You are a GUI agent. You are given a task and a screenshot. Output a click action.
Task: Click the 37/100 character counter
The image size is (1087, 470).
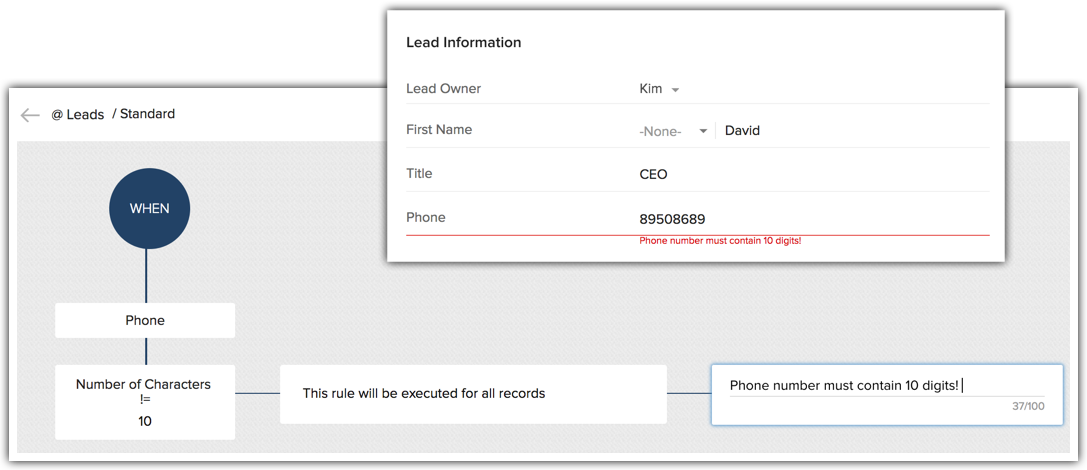[x=1027, y=406]
